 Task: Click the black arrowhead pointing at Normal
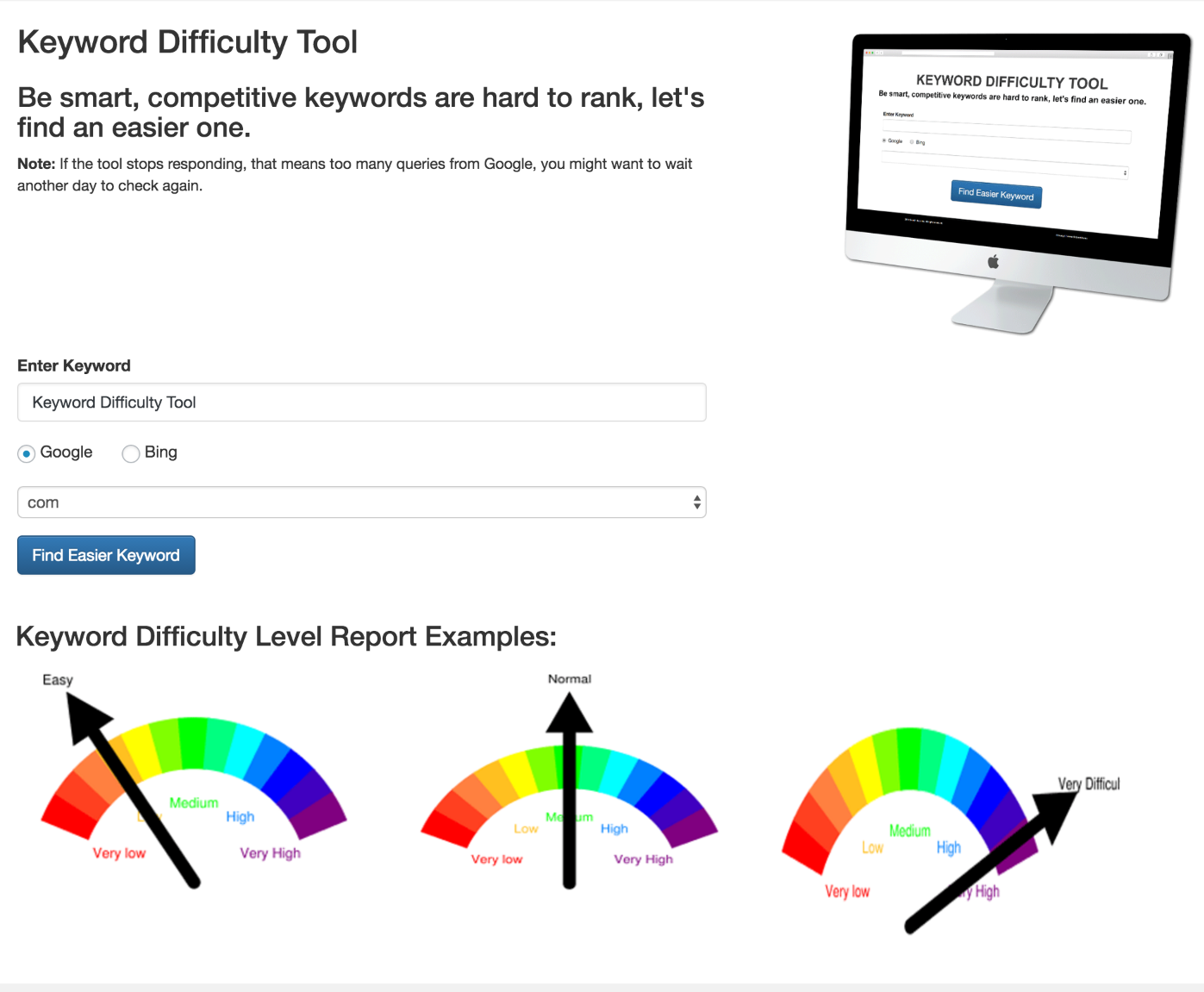pos(569,713)
